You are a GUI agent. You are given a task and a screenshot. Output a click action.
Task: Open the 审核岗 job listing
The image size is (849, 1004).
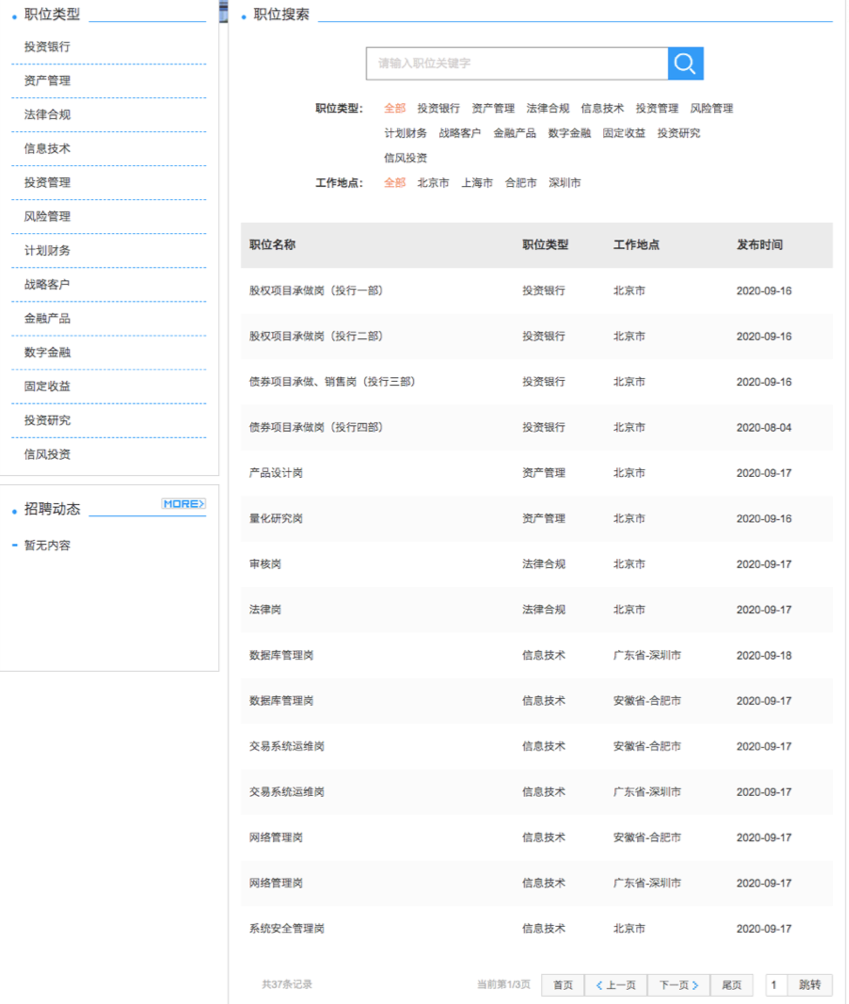tap(265, 564)
